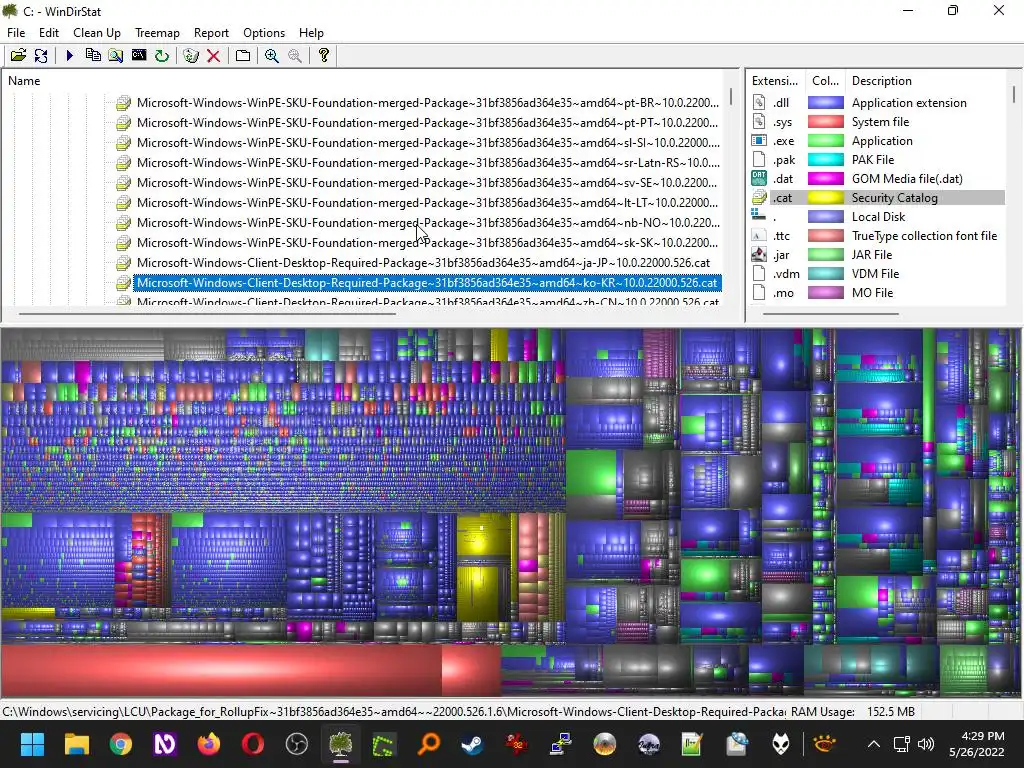1024x768 pixels.
Task: Click the green Refresh Selected icon
Action: pos(161,56)
